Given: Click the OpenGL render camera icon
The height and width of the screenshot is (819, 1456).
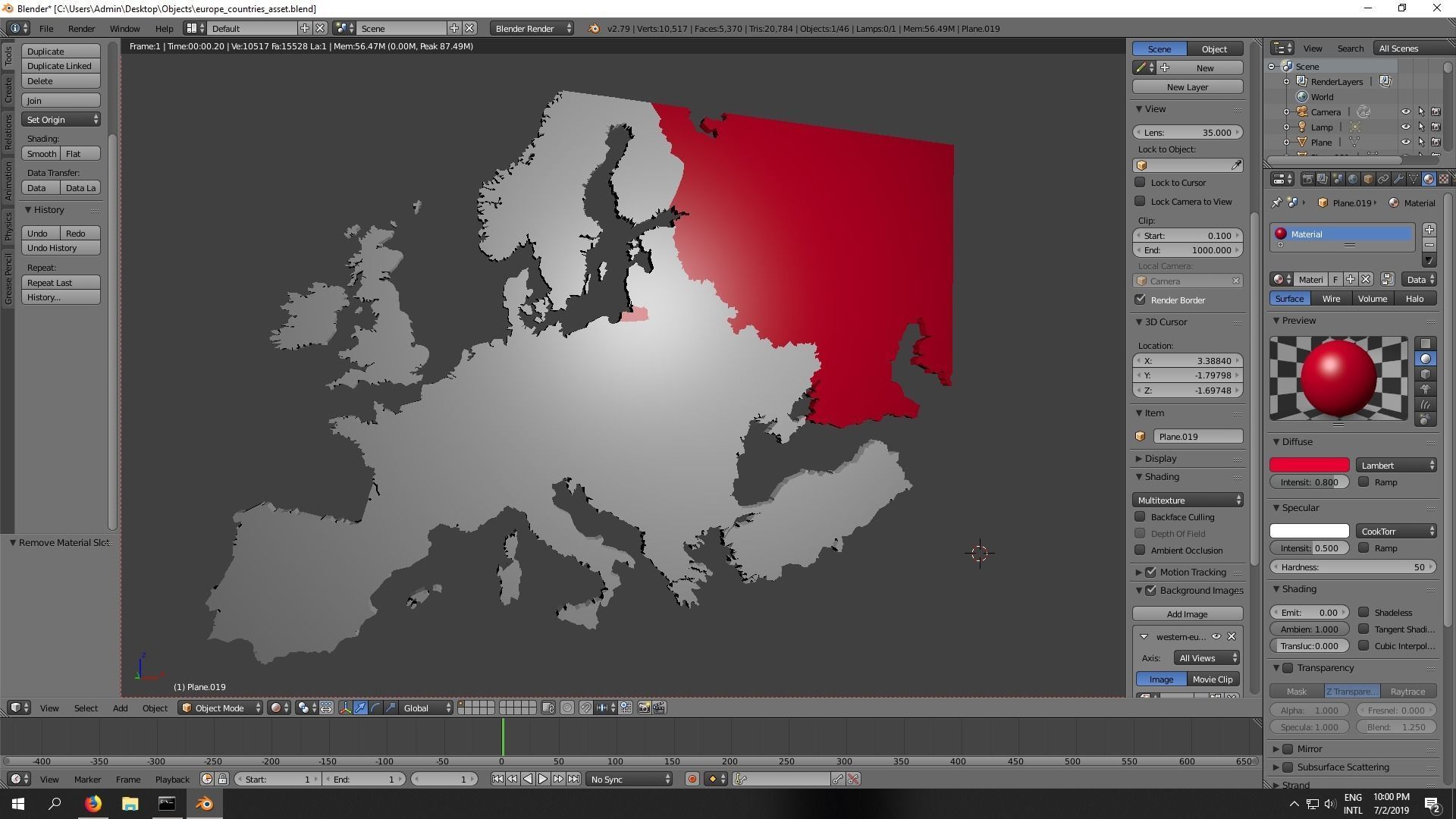Looking at the screenshot, I should click(644, 708).
